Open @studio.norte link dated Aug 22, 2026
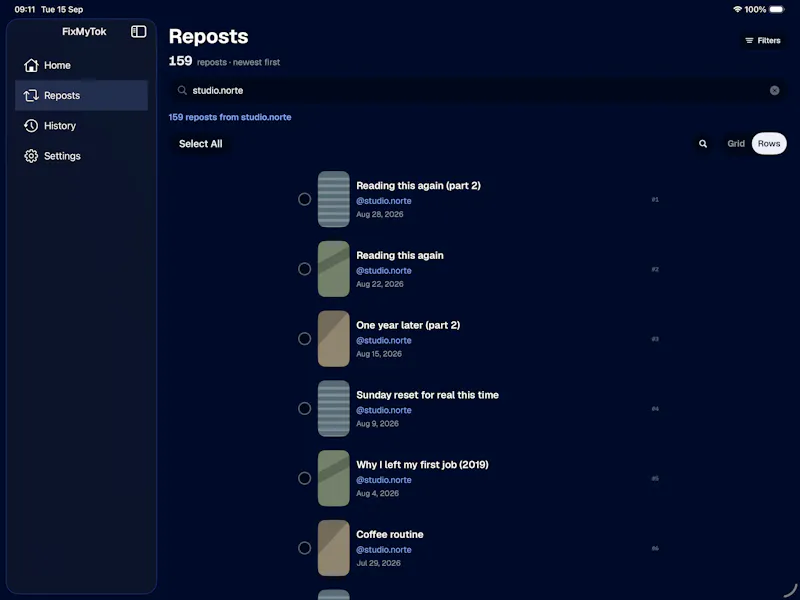 (384, 271)
